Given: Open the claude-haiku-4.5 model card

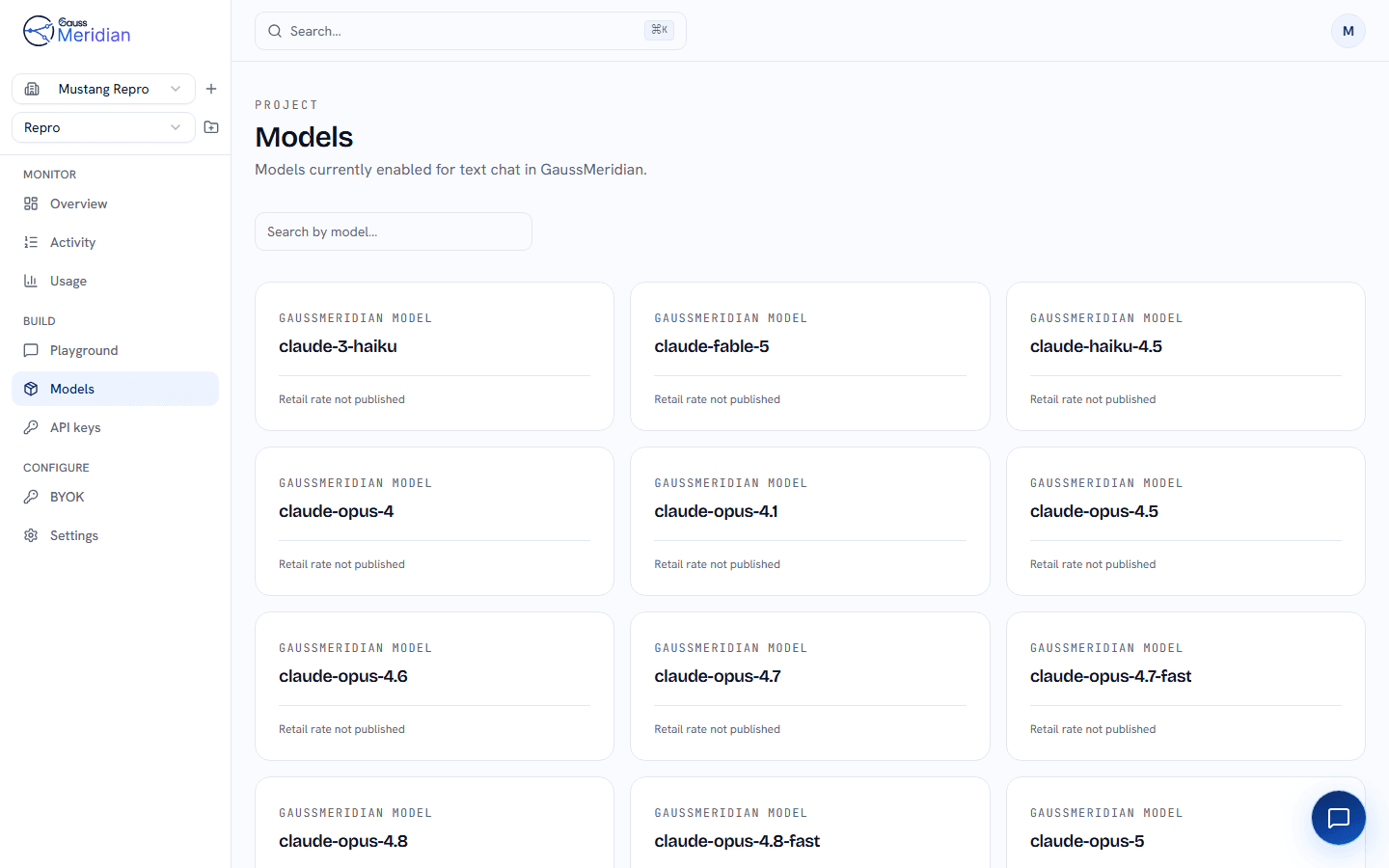Looking at the screenshot, I should pyautogui.click(x=1185, y=356).
